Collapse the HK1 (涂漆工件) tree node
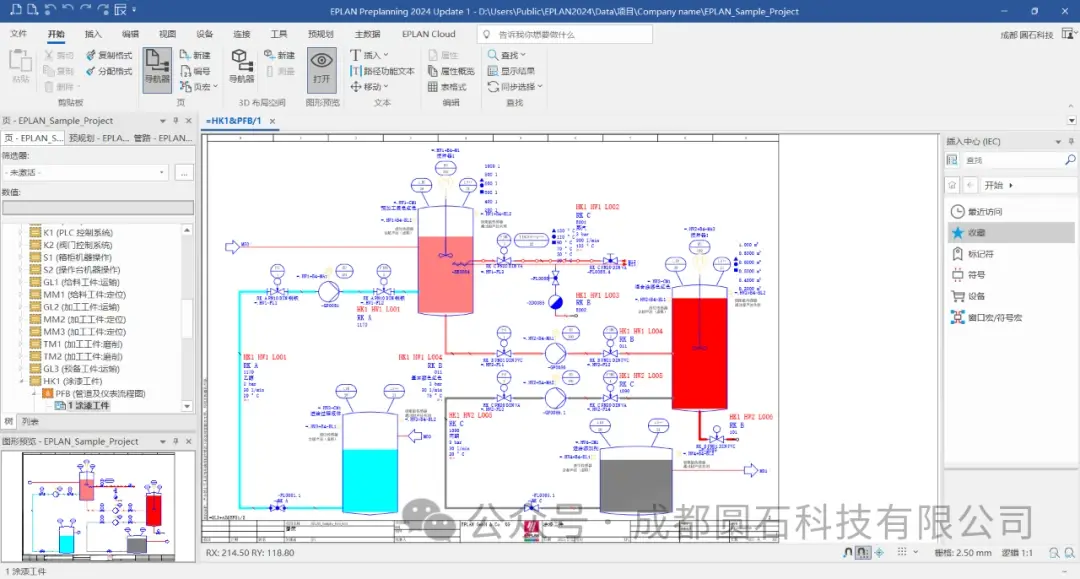This screenshot has width=1080, height=579. (x=22, y=381)
